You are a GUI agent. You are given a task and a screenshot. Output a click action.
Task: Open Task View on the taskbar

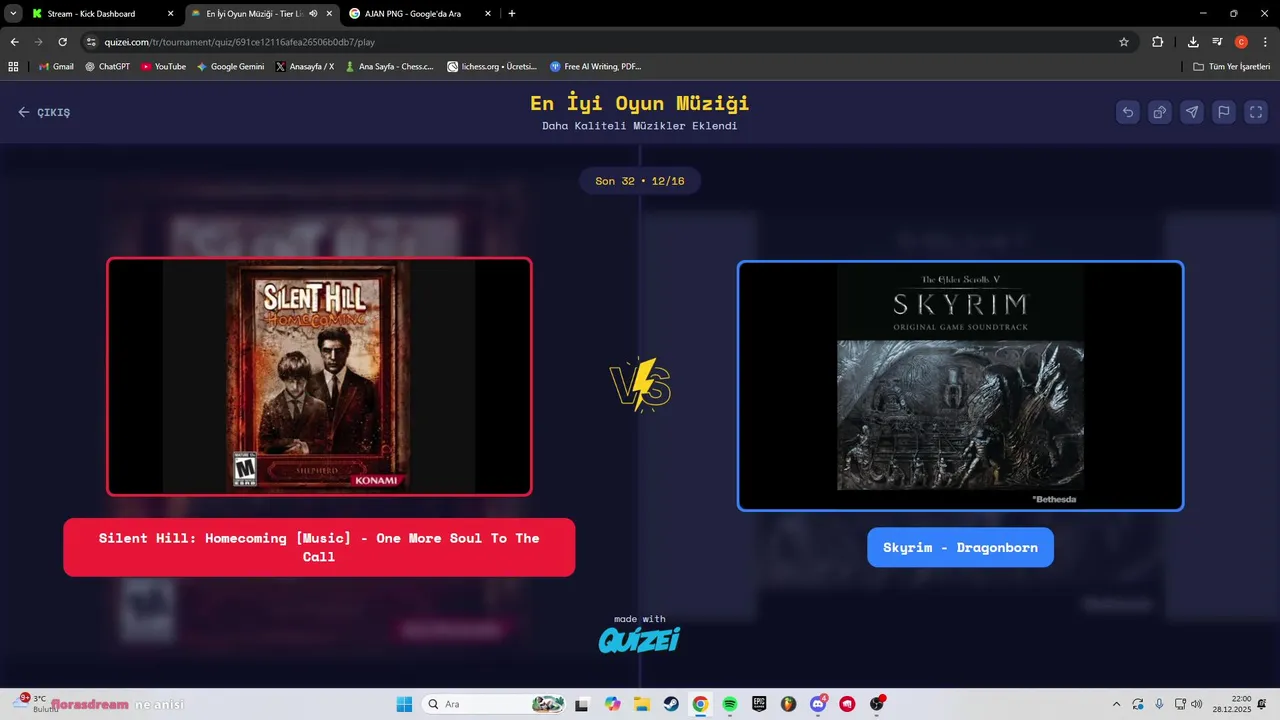click(582, 704)
